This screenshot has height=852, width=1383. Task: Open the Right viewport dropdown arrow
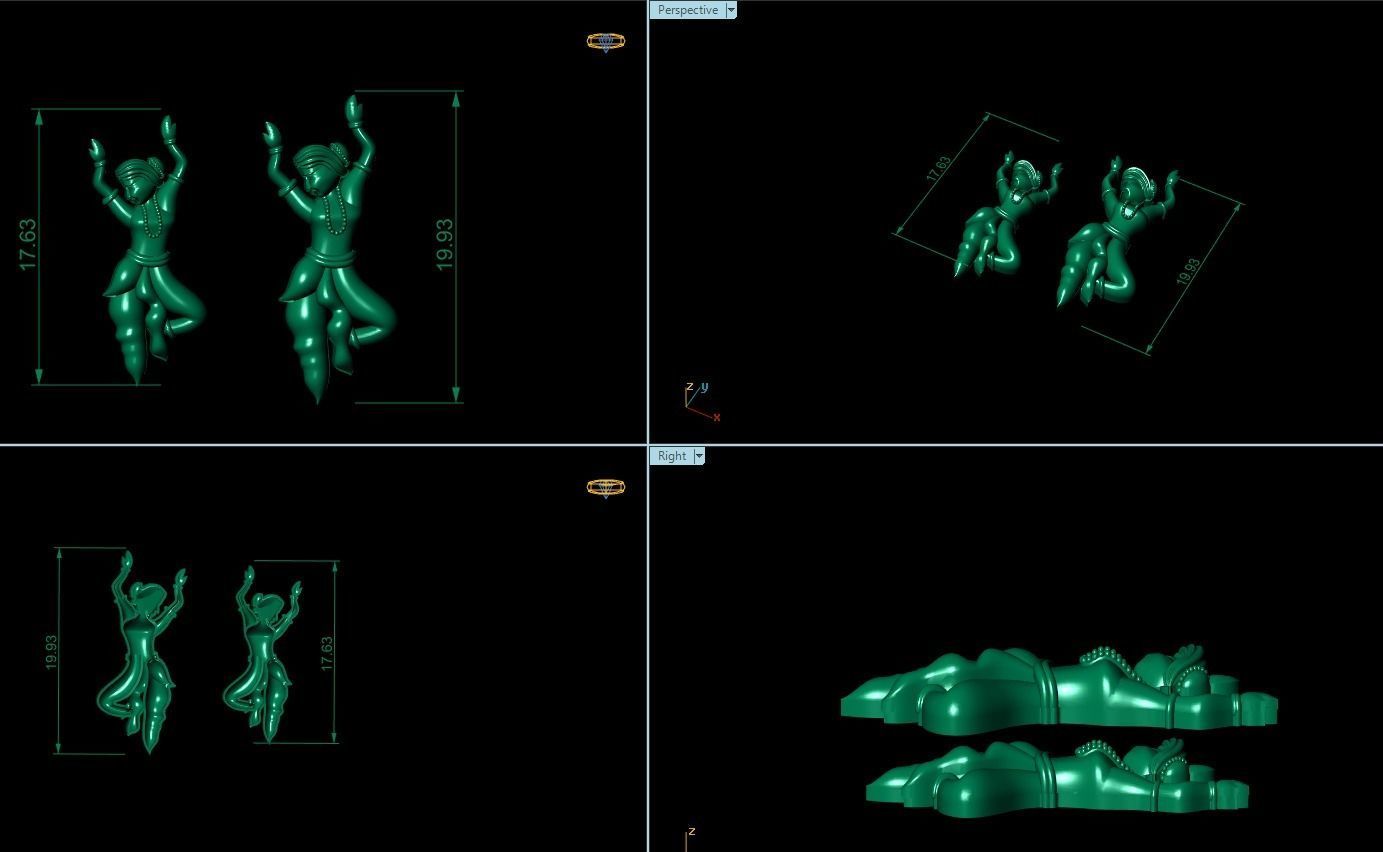point(699,456)
